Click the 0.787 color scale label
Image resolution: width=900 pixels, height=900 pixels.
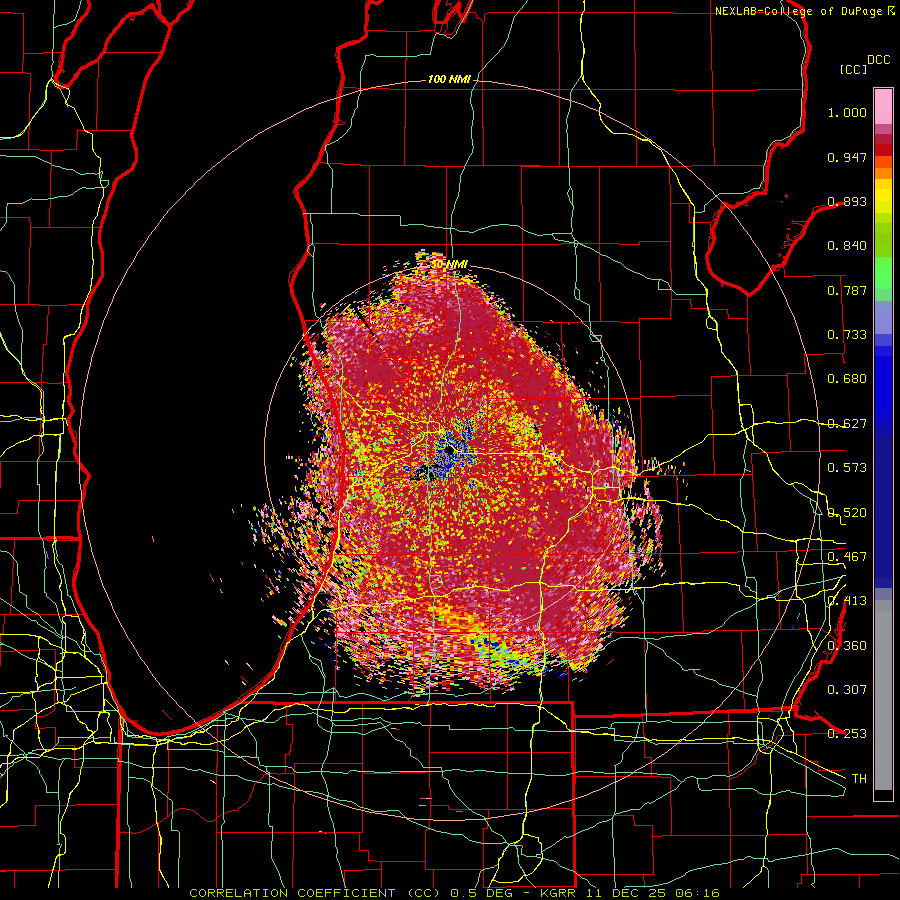pos(847,290)
